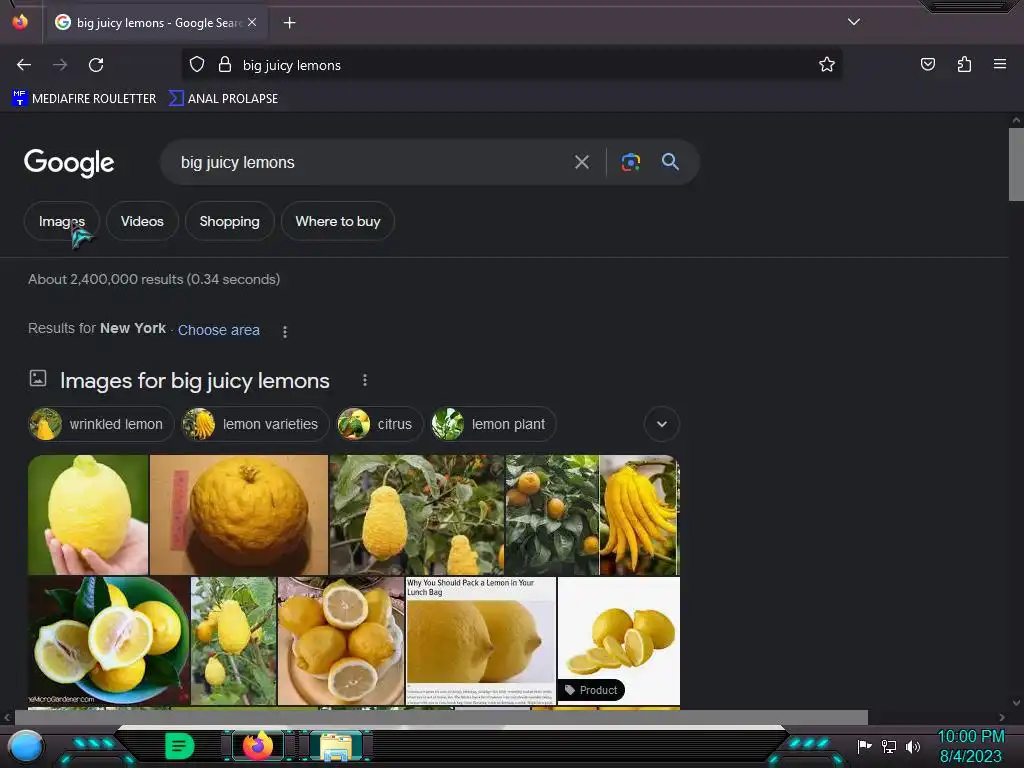Open the Start orb button
This screenshot has width=1024, height=768.
pos(26,747)
